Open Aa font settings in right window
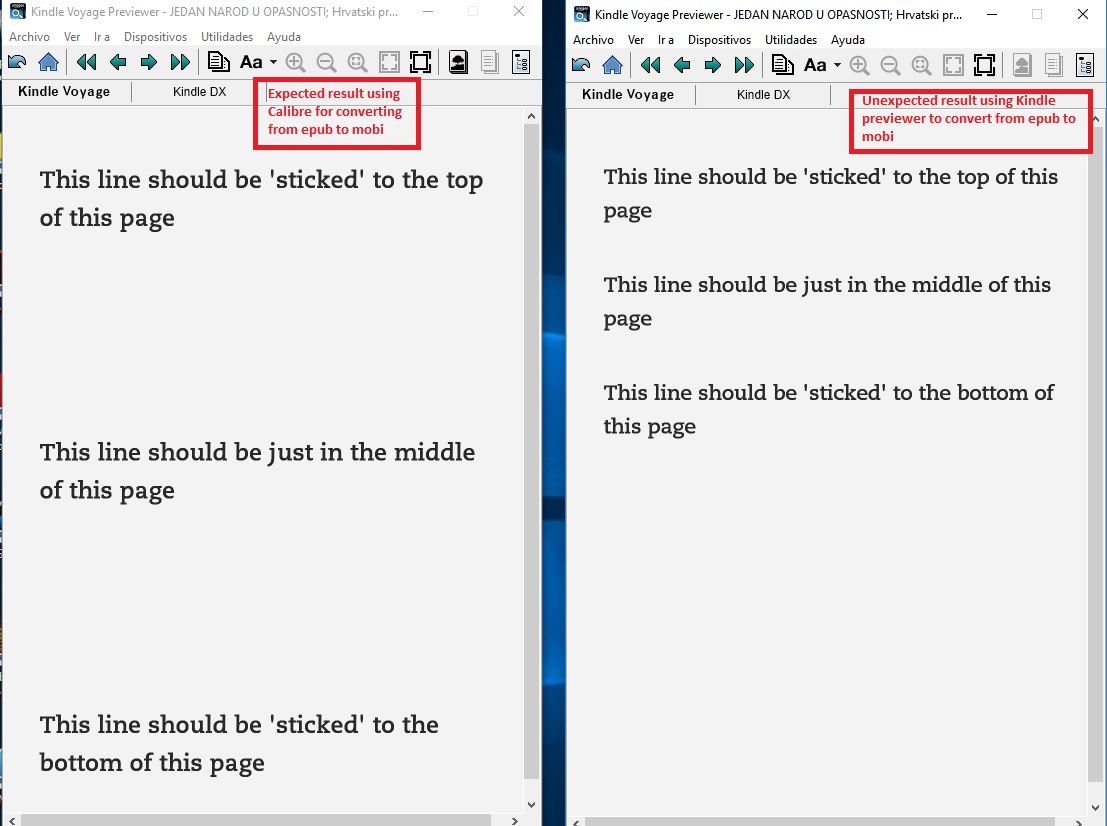Viewport: 1107px width, 826px height. pos(815,66)
